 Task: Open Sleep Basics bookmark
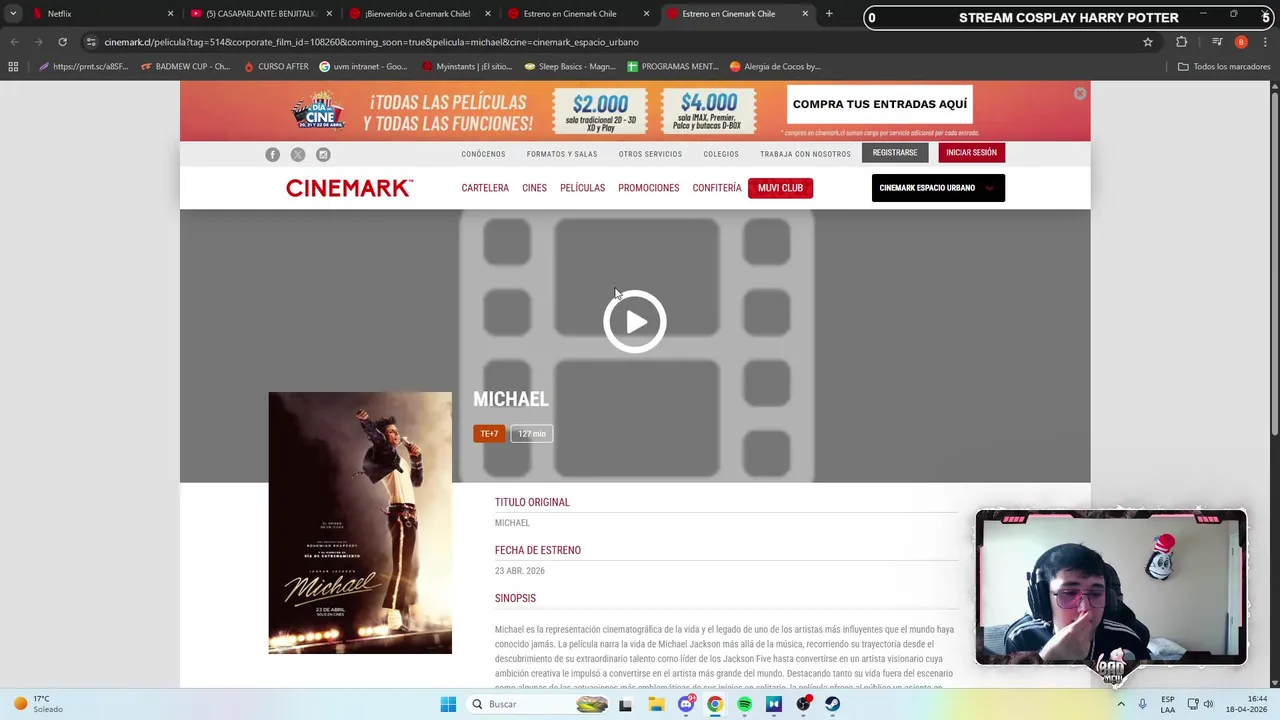571,67
